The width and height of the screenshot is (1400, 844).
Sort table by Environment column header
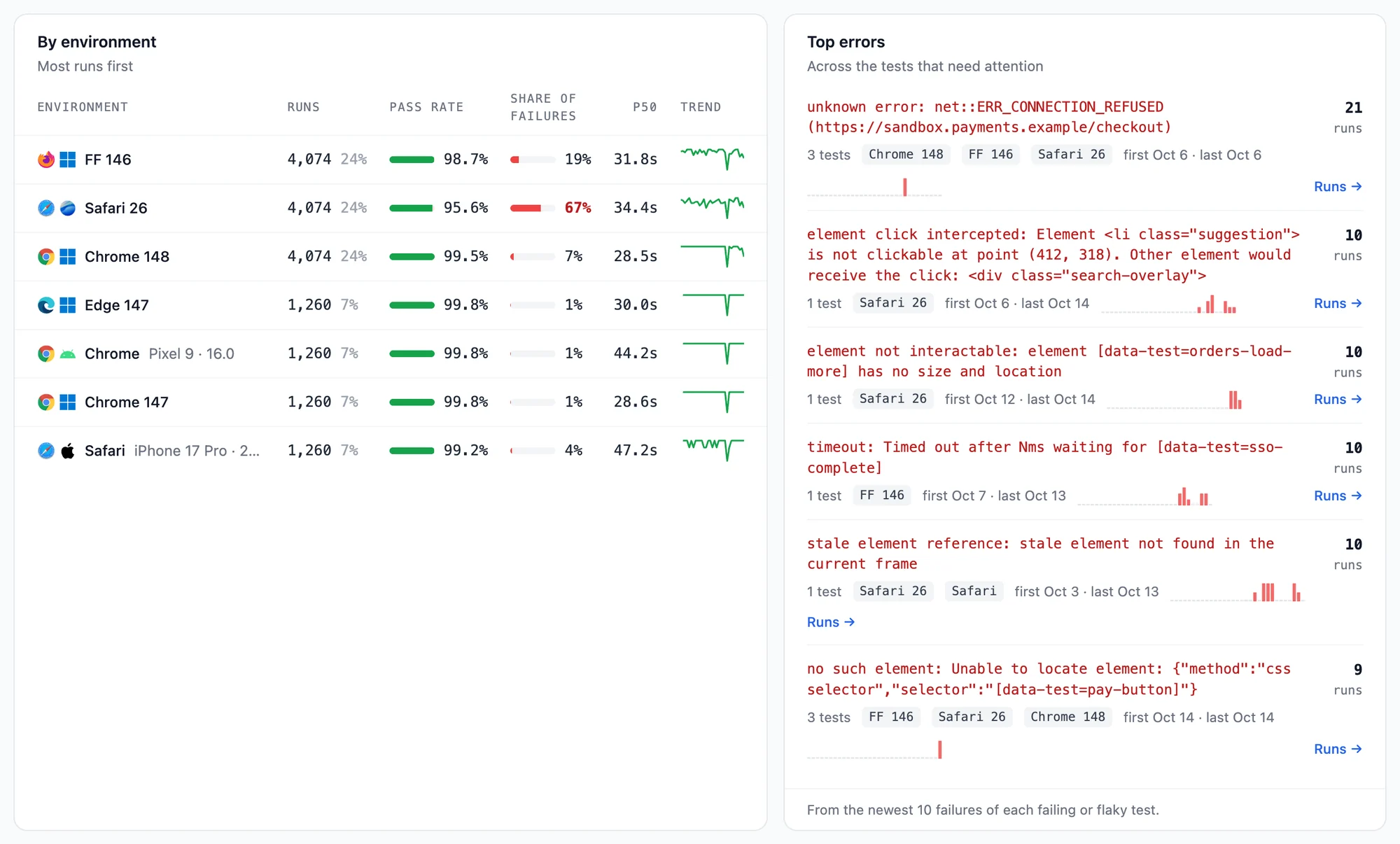tap(83, 107)
